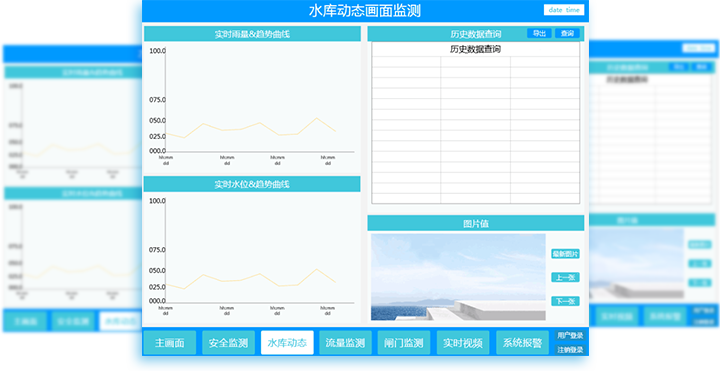Show previous picture with 上一张
This screenshot has height=371, width=720.
pos(565,277)
